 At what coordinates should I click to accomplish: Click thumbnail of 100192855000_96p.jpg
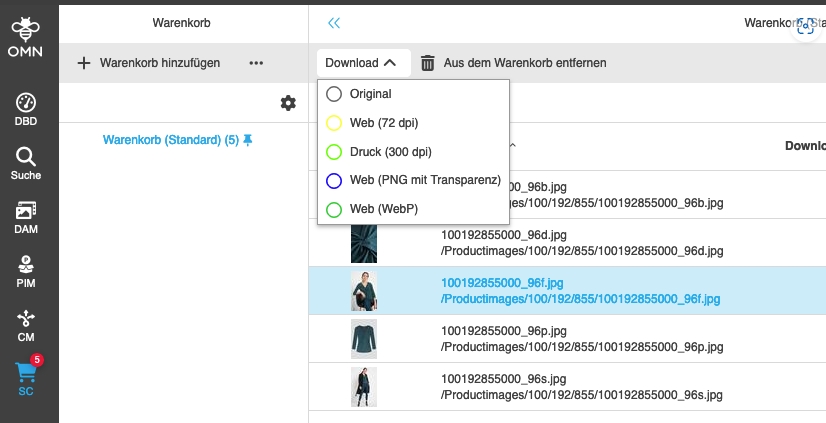[364, 339]
